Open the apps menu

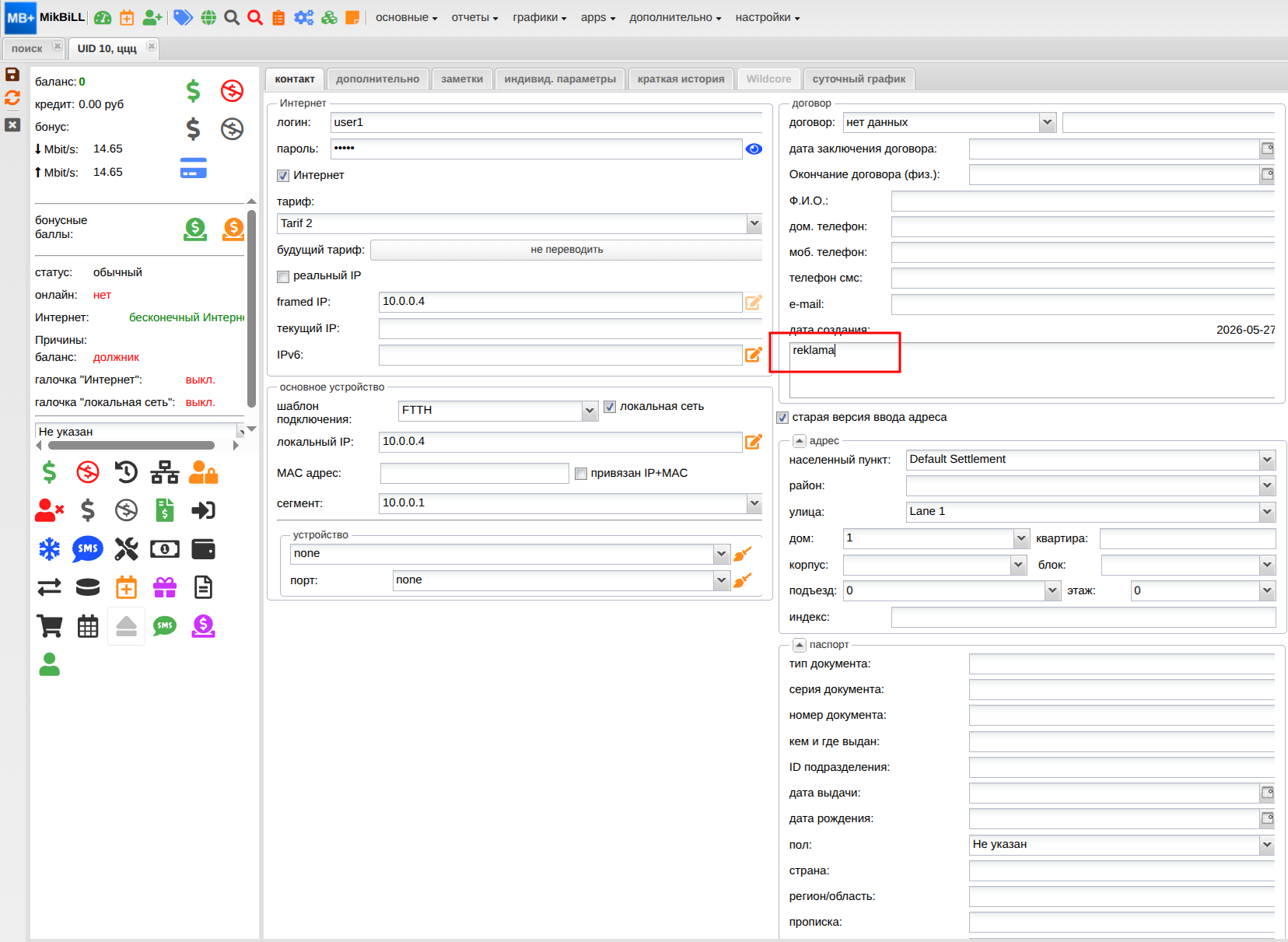coord(597,17)
